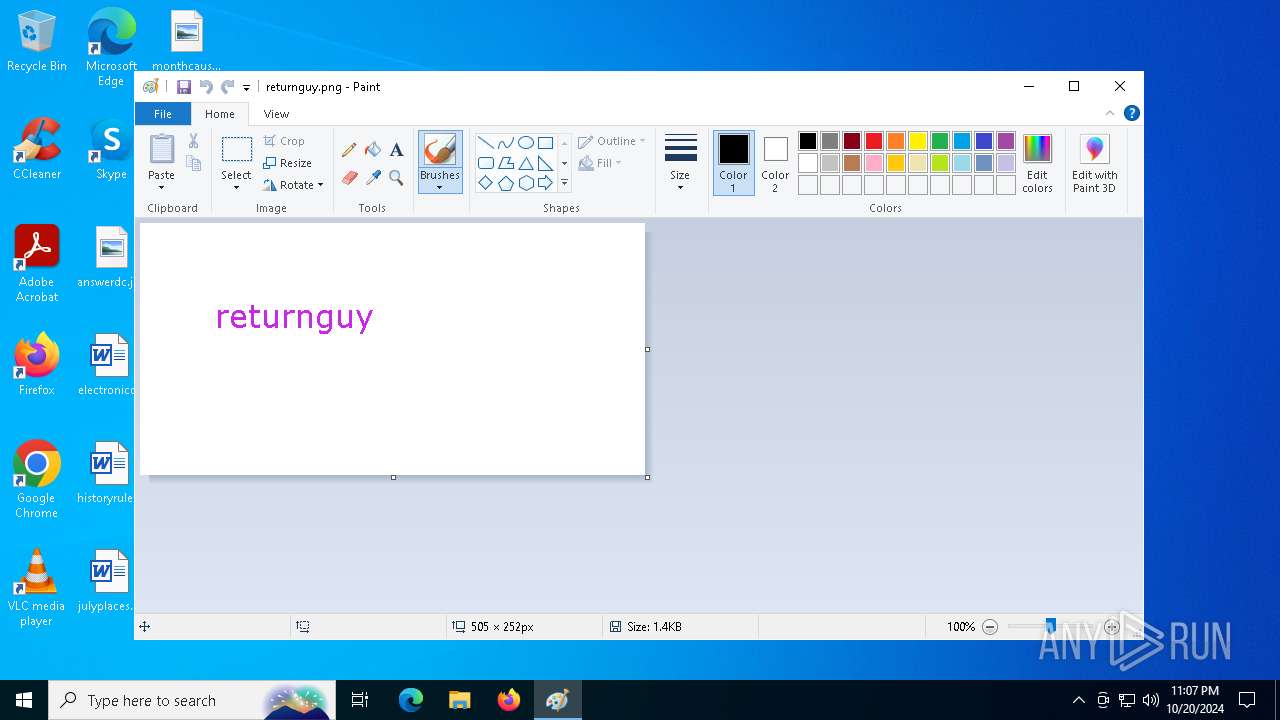Select the Magnifier tool
The image size is (1280, 720).
pos(397,178)
